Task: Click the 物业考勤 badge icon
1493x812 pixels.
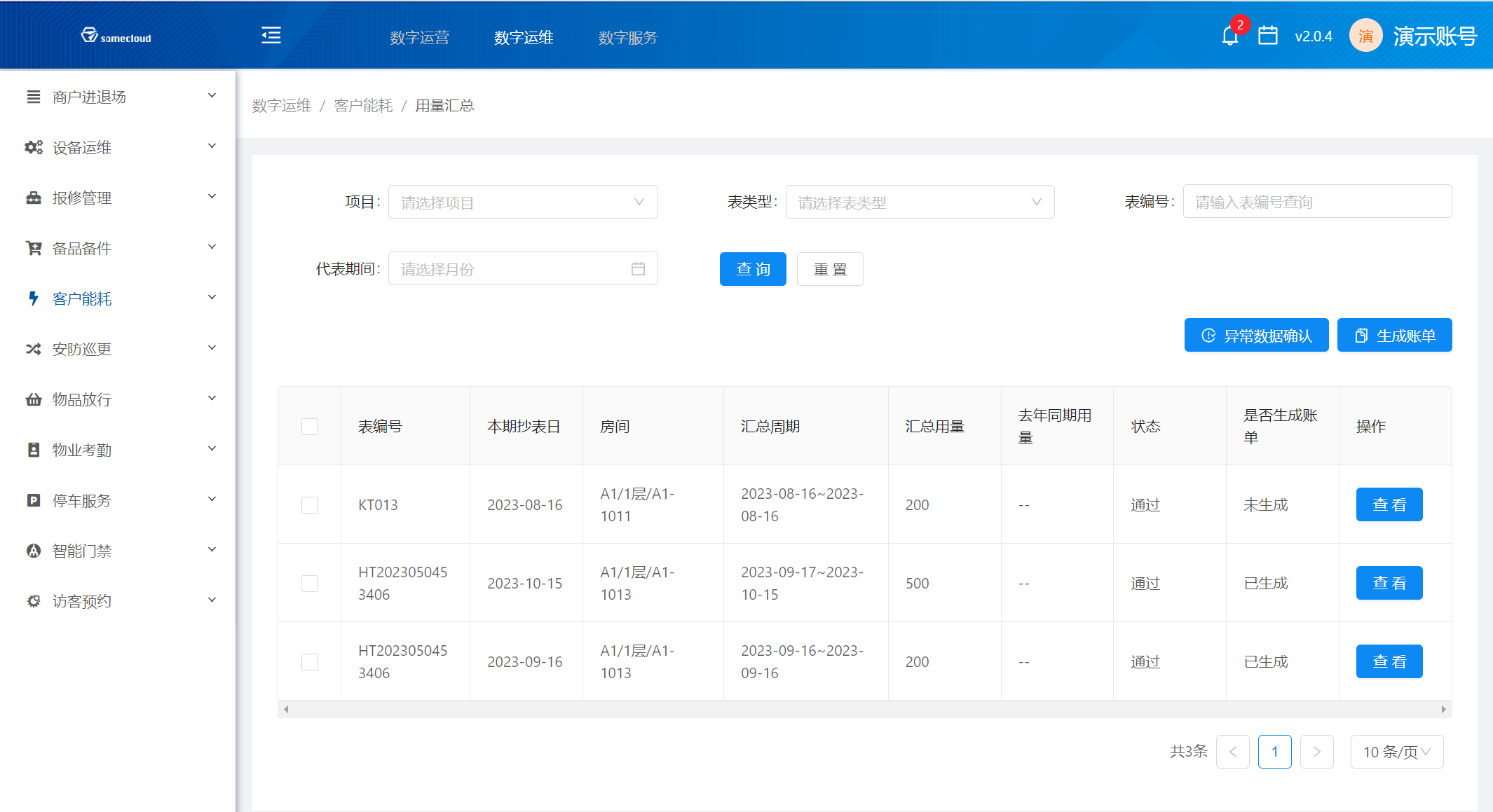Action: click(x=33, y=450)
